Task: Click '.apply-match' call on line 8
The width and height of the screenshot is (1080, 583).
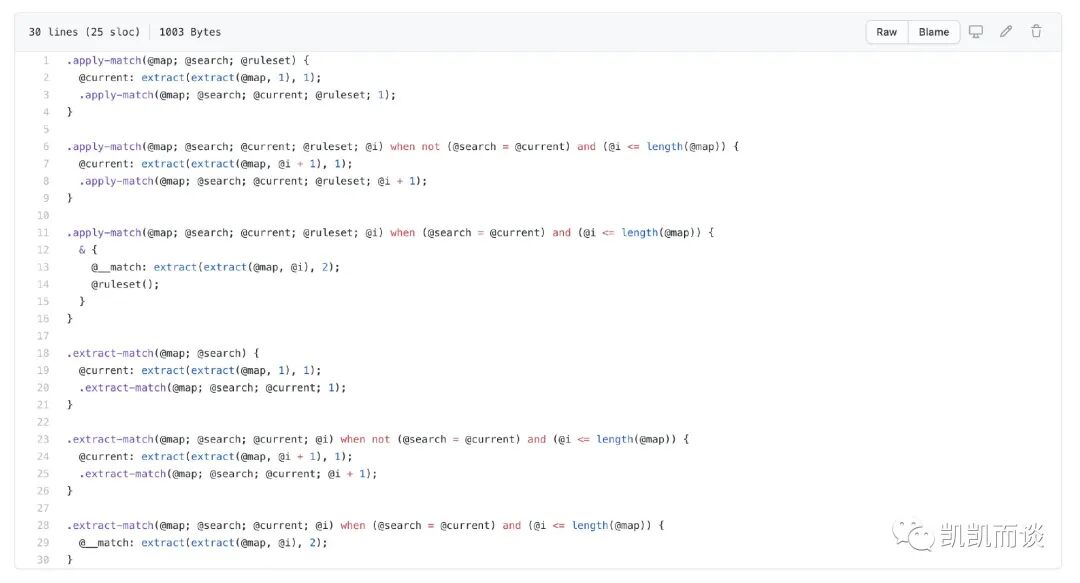Action: point(116,181)
